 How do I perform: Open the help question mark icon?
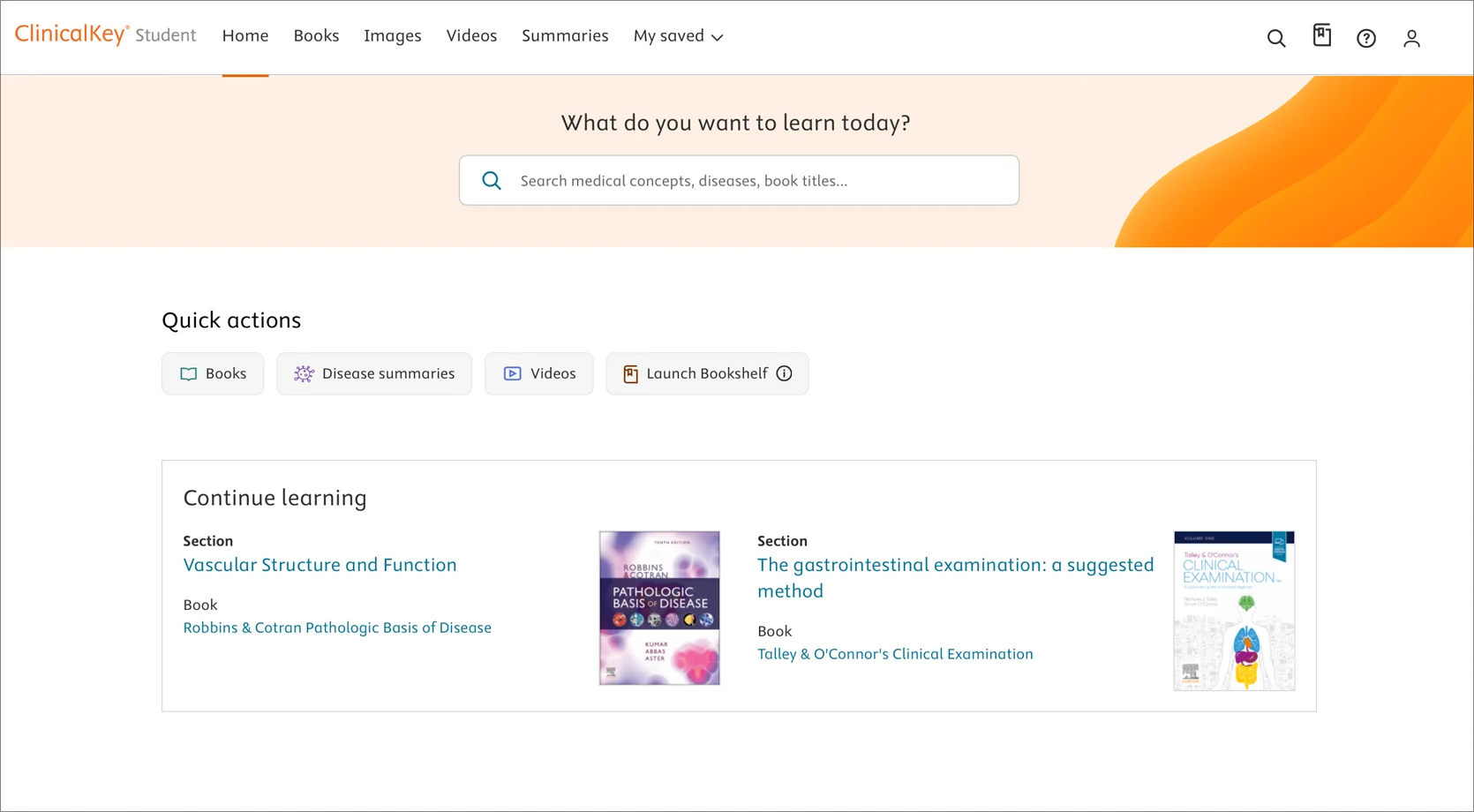(x=1366, y=38)
